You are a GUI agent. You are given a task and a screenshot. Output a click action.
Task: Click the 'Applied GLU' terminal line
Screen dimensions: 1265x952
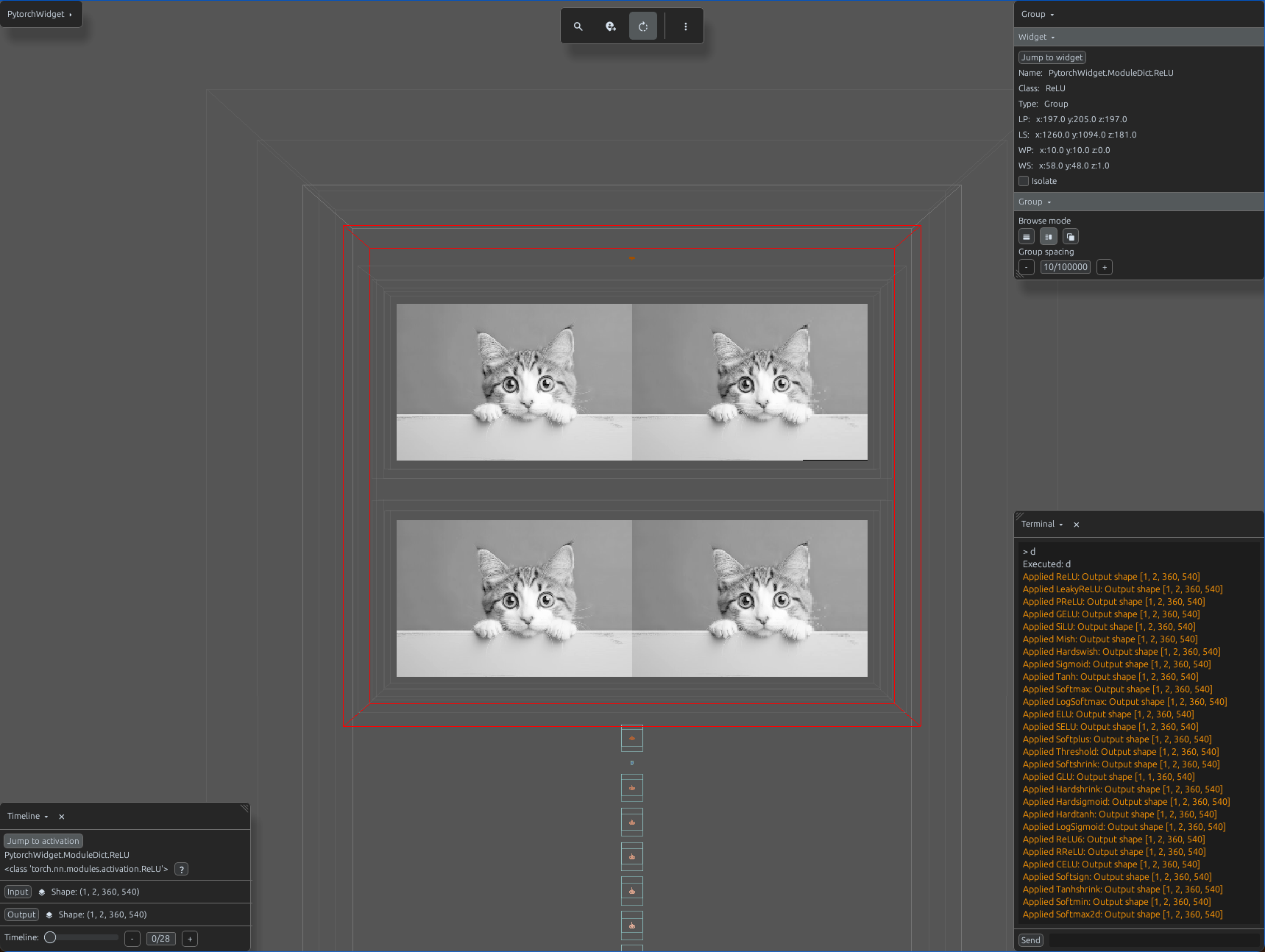pos(1109,777)
